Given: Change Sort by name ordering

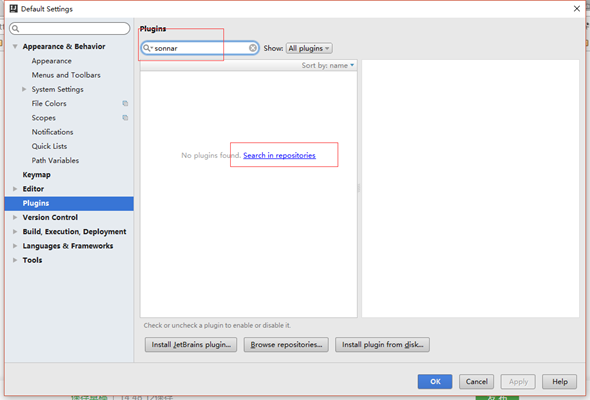Looking at the screenshot, I should (328, 65).
